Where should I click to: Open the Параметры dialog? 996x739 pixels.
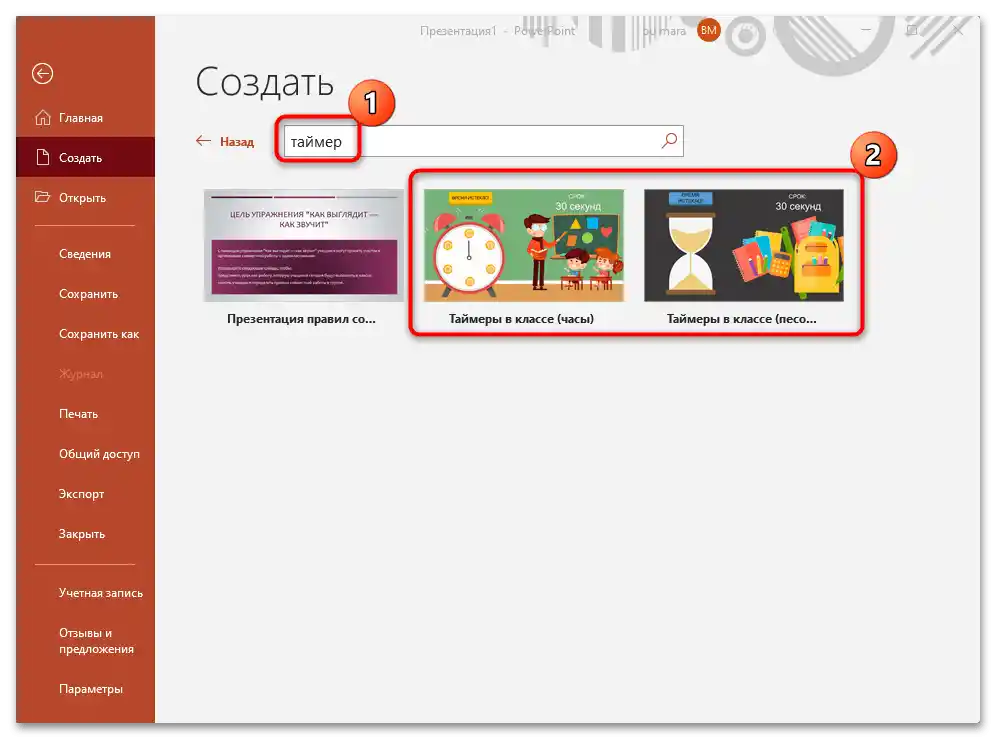coord(91,688)
